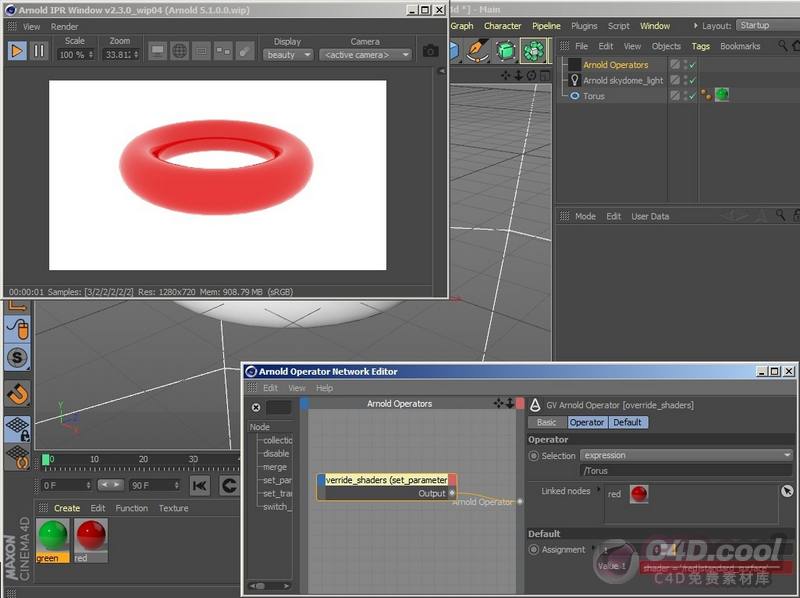Click the green material tag on Torus

coord(722,94)
